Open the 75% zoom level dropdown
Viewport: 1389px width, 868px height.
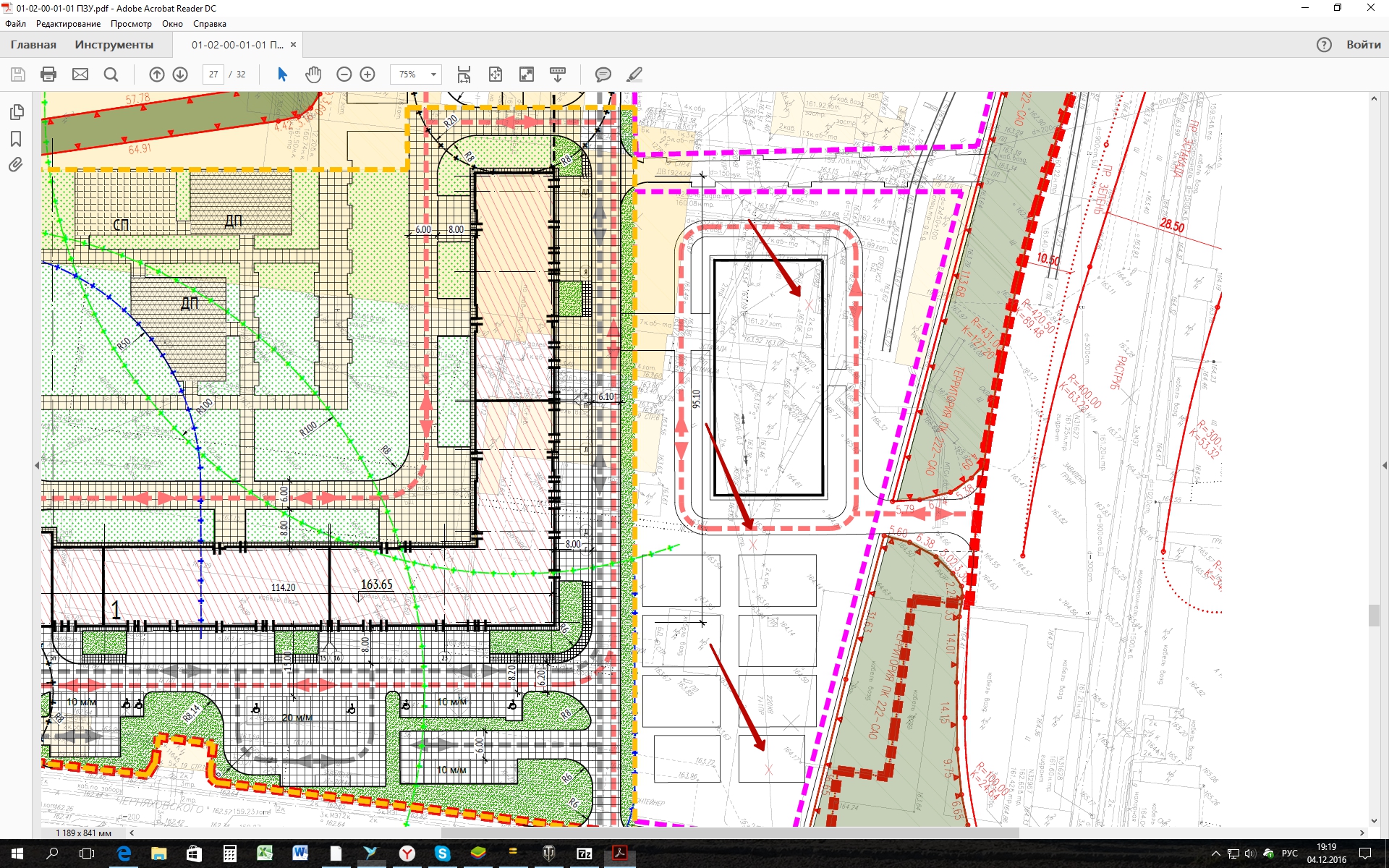433,75
